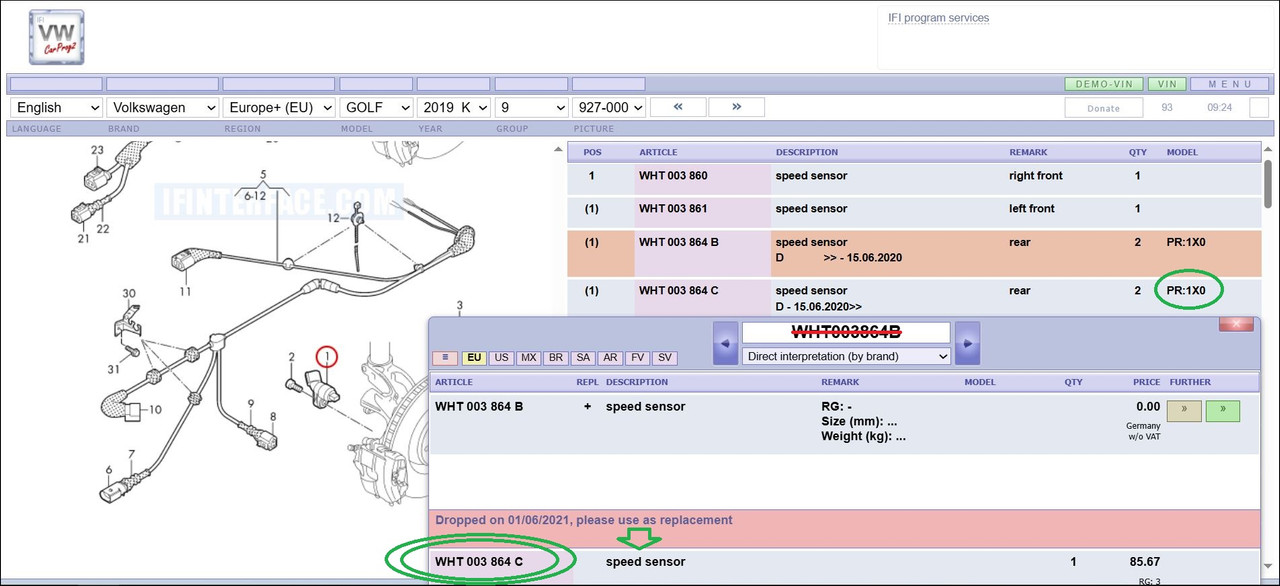Open the Model dropdown showing GOLF
The image size is (1280, 586).
pos(376,107)
